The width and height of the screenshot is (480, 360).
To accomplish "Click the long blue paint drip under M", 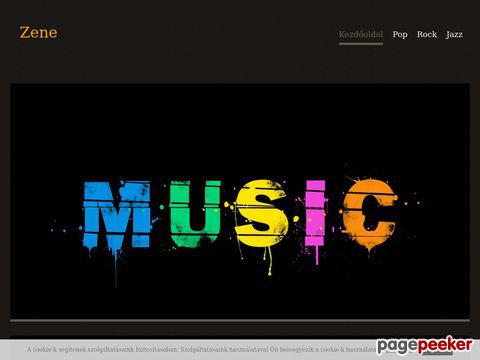I will click(116, 268).
